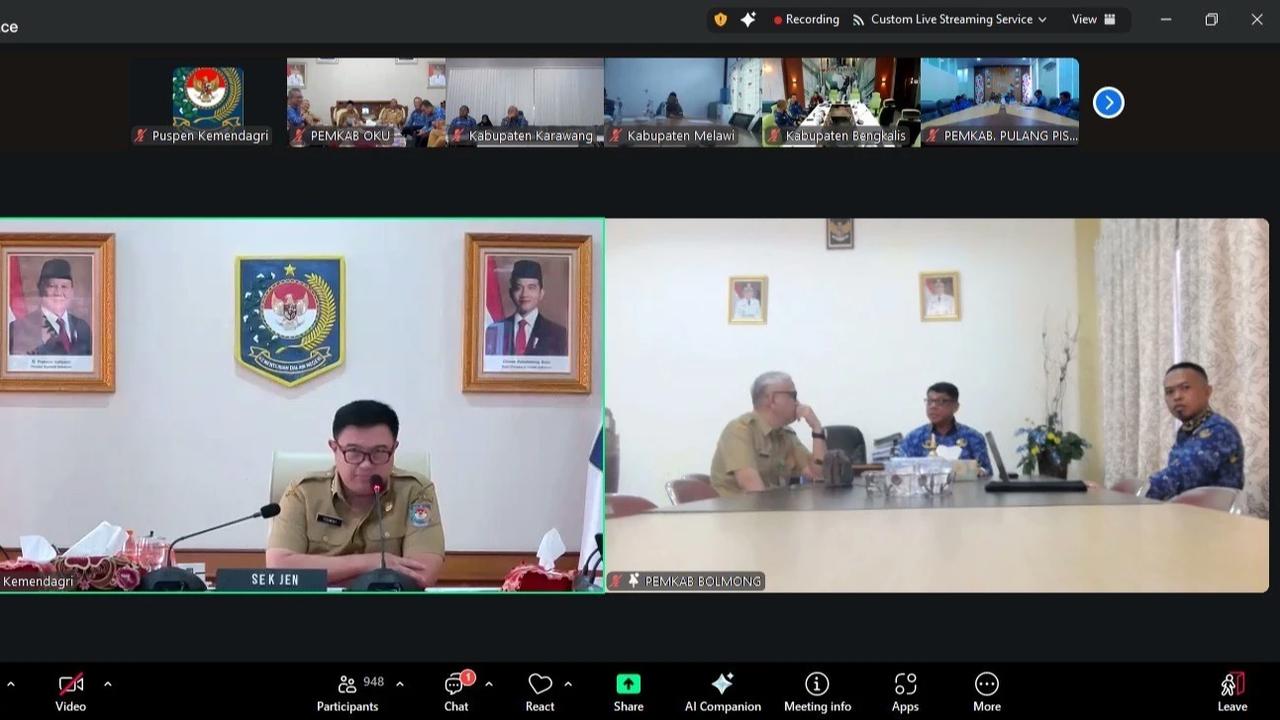Select Kabupaten Melawi video thumbnail
Viewport: 1280px width, 720px height.
pyautogui.click(x=683, y=102)
